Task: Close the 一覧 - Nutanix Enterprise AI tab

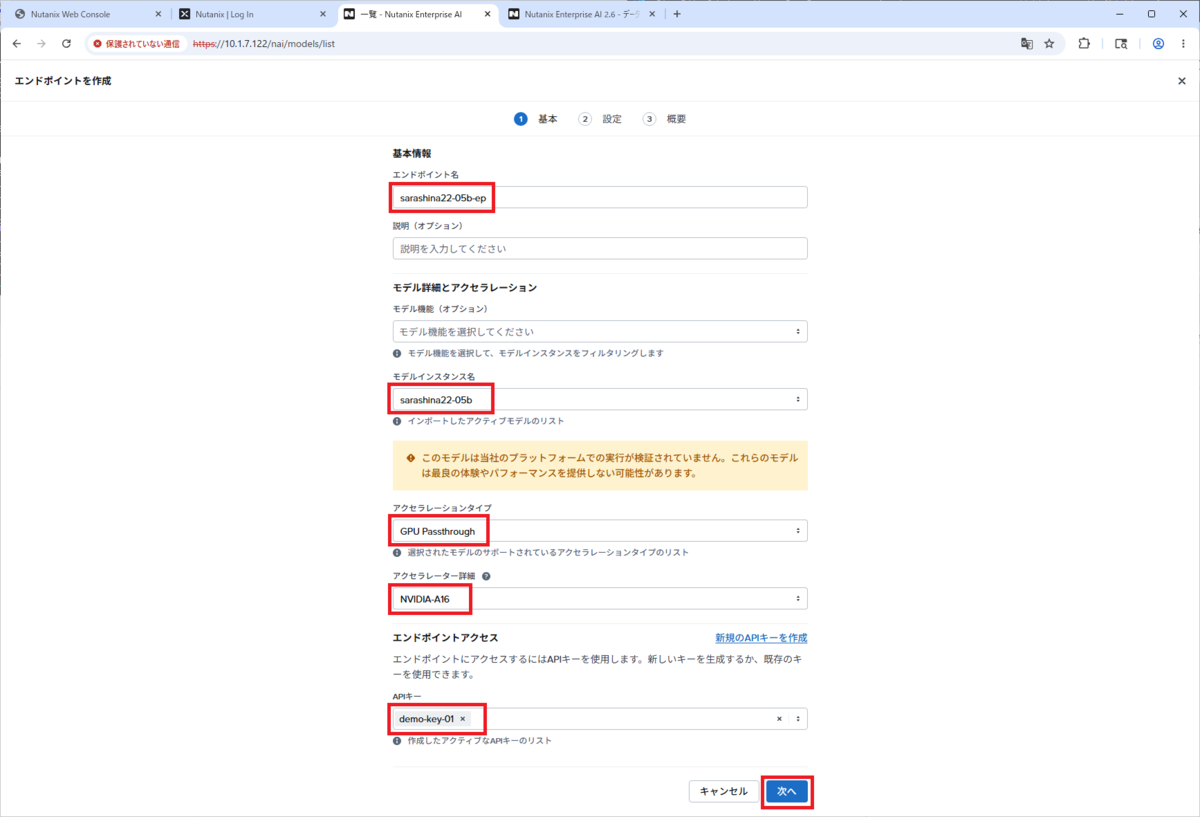Action: click(x=486, y=14)
